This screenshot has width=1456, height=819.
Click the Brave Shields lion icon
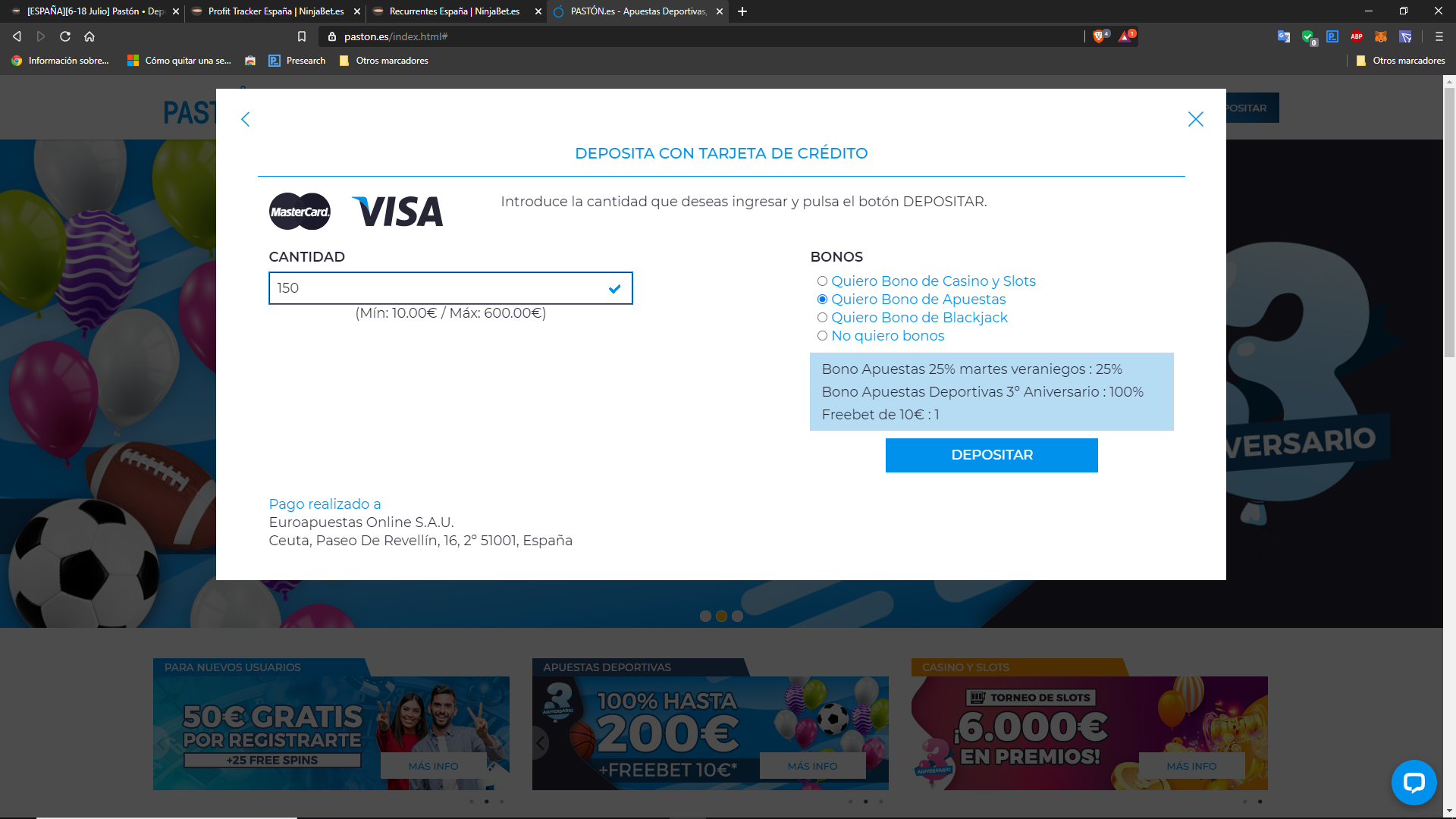point(1099,36)
